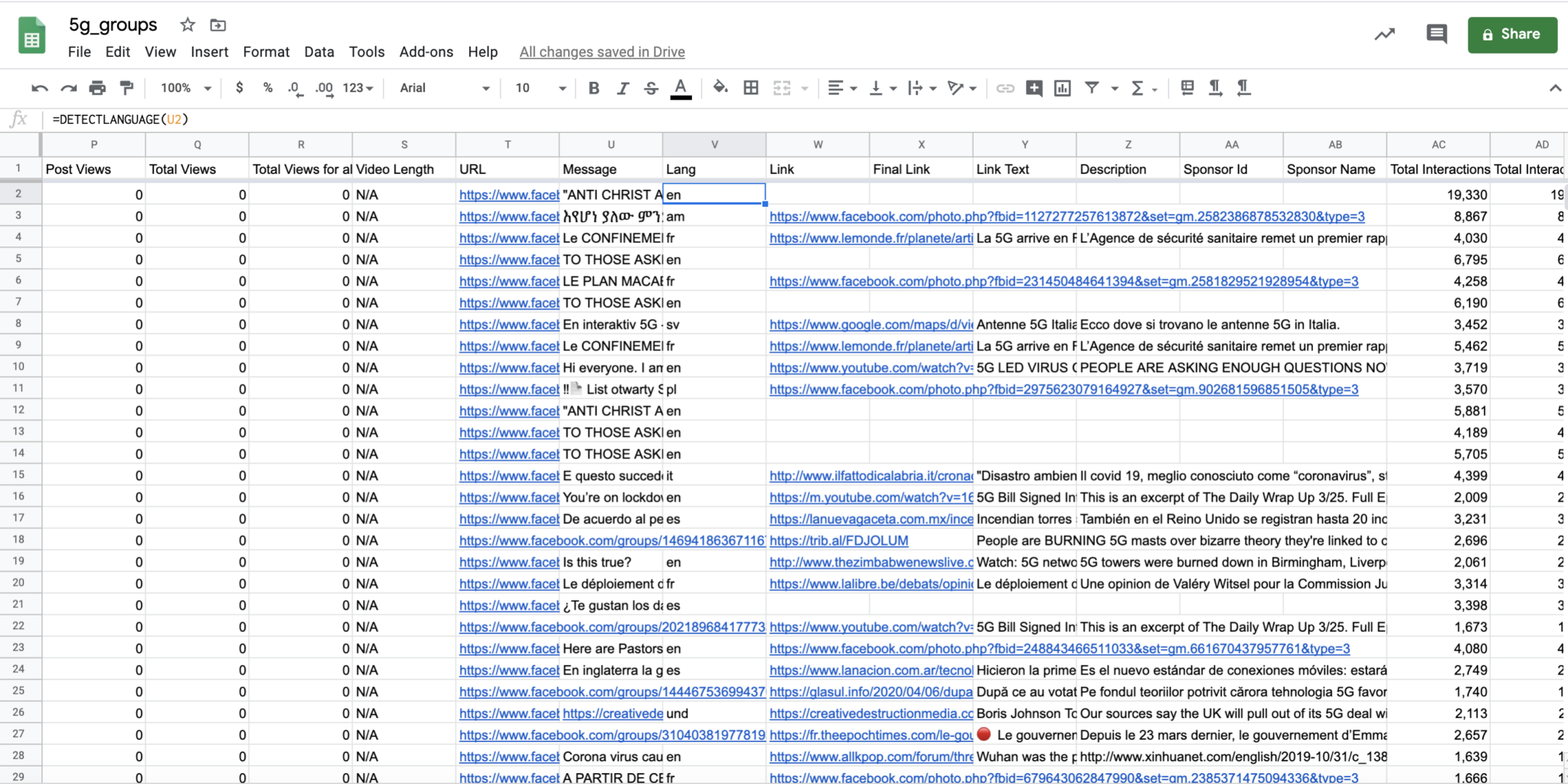The height and width of the screenshot is (784, 1568).
Task: Open the Arial font dropdown
Action: click(x=444, y=88)
